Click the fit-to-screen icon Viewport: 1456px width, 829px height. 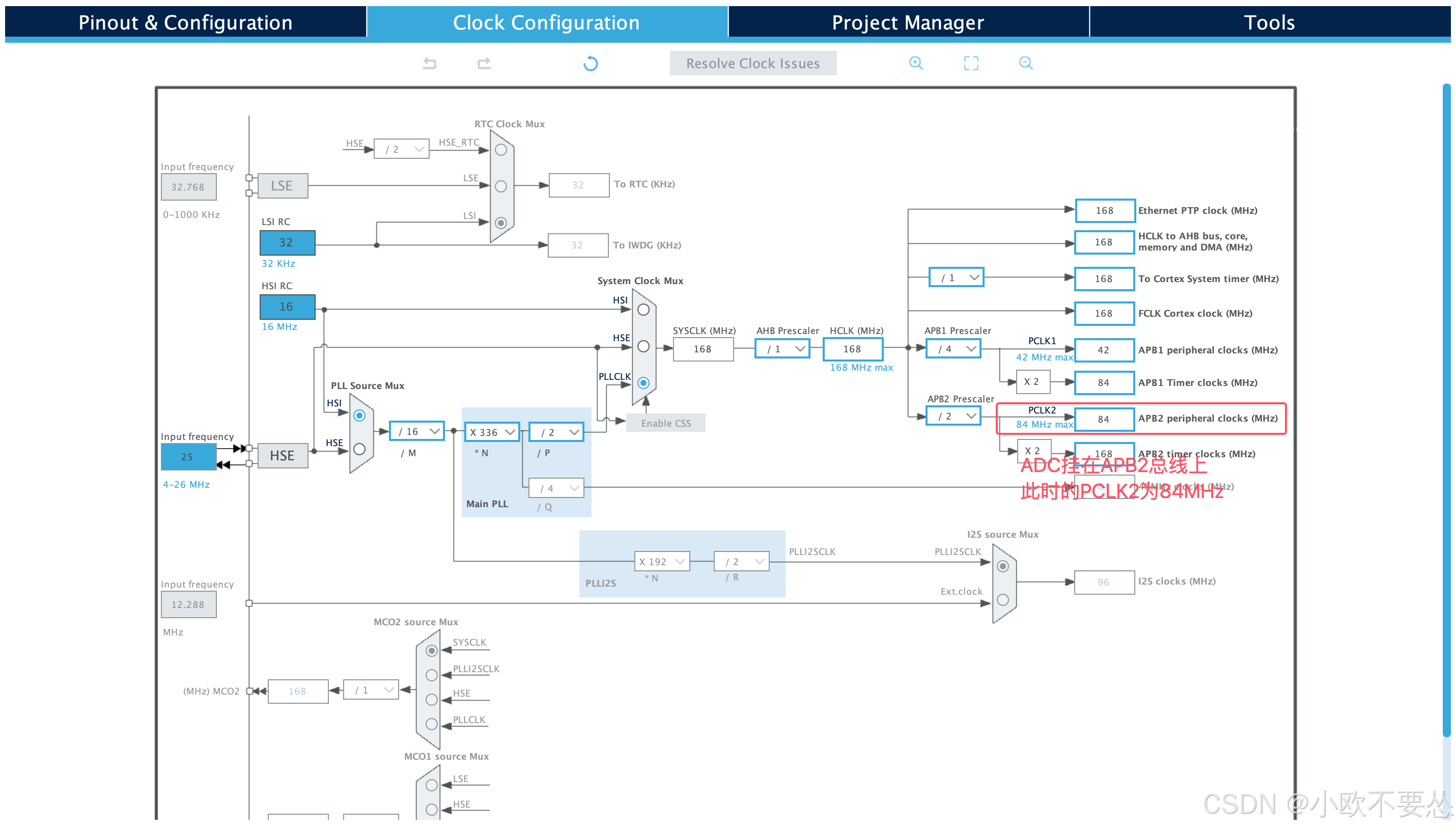coord(970,63)
